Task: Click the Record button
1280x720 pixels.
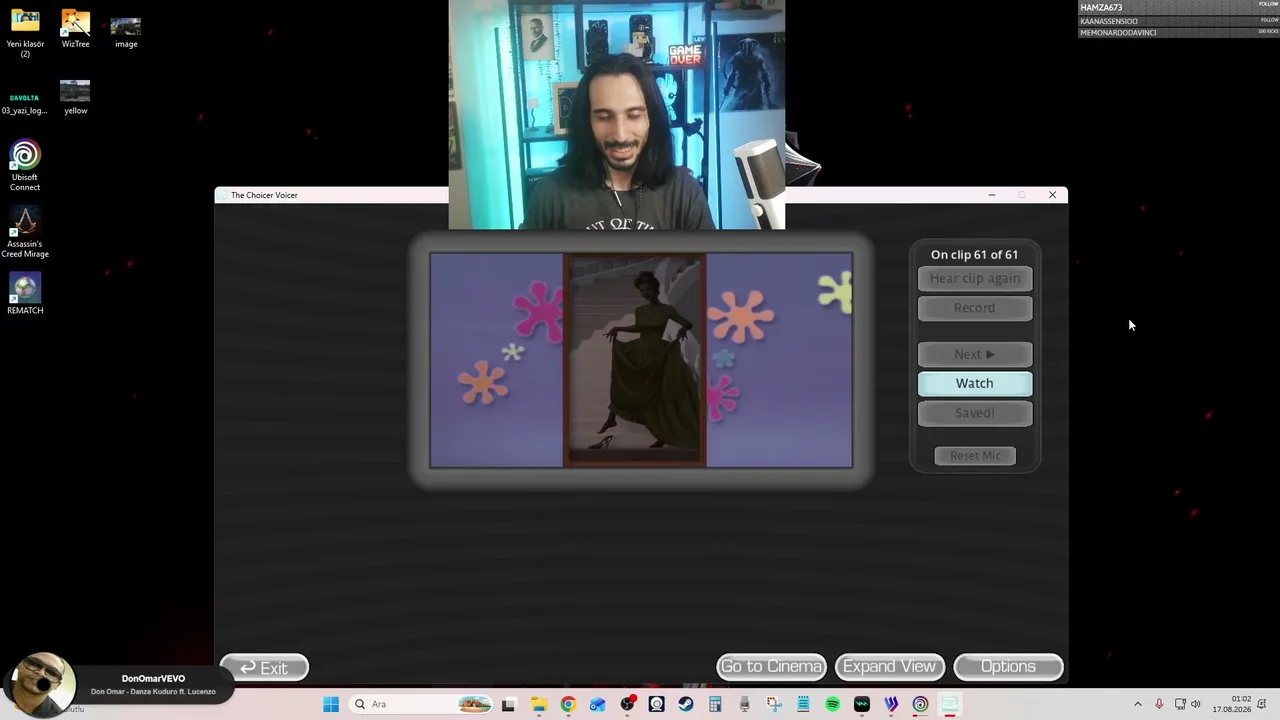Action: (x=975, y=308)
